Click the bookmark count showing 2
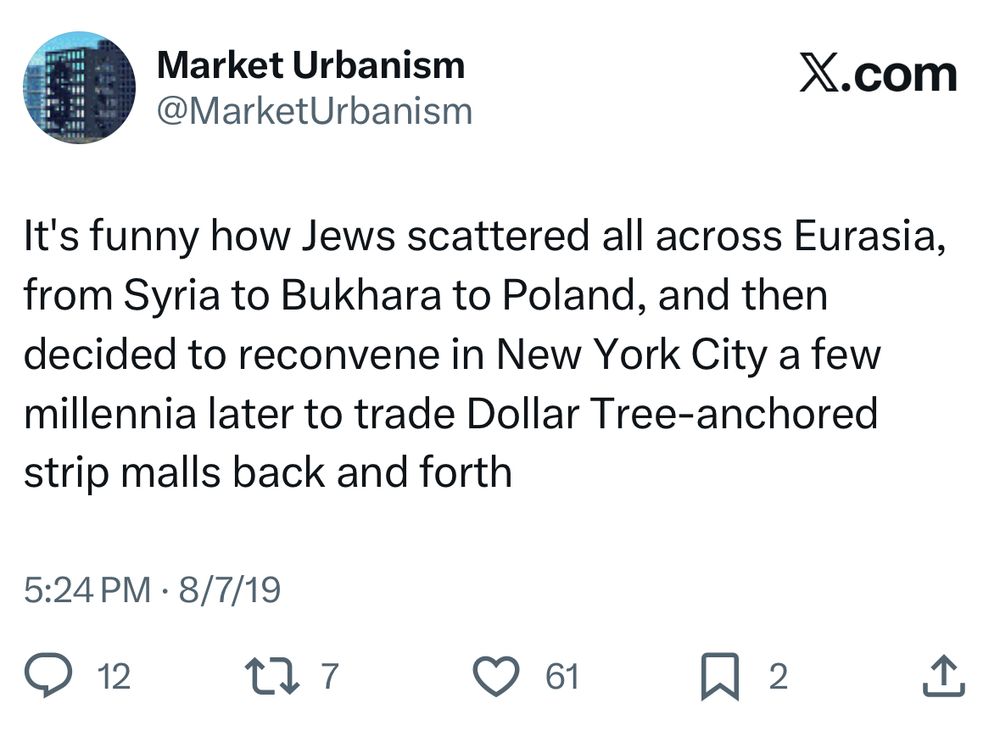Image resolution: width=1000 pixels, height=737 pixels. (x=778, y=677)
